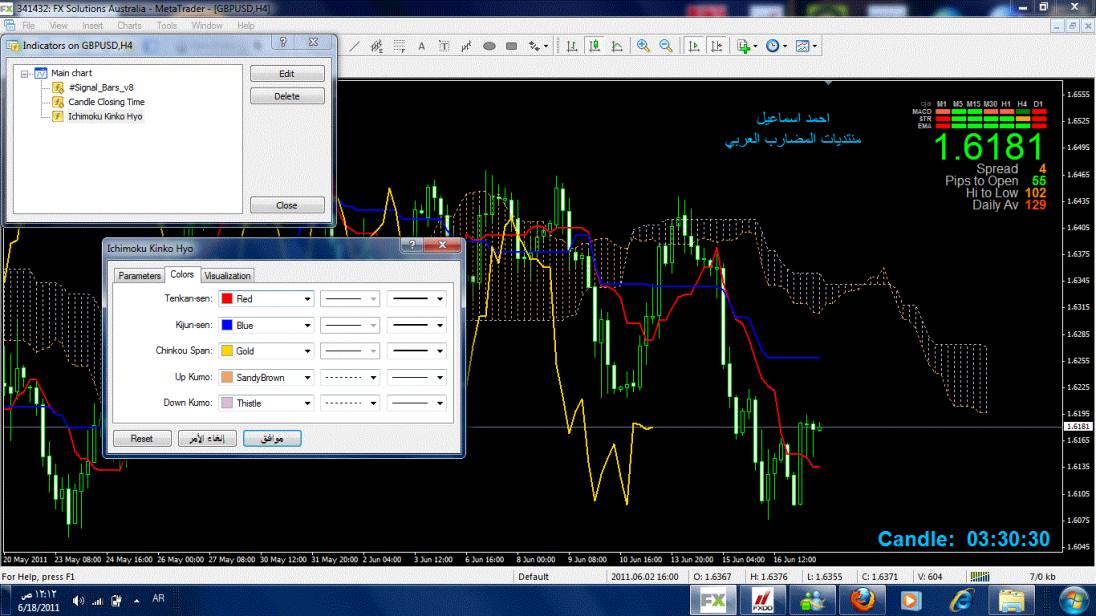
Task: Click the Edit button in Indicators window
Action: (287, 74)
